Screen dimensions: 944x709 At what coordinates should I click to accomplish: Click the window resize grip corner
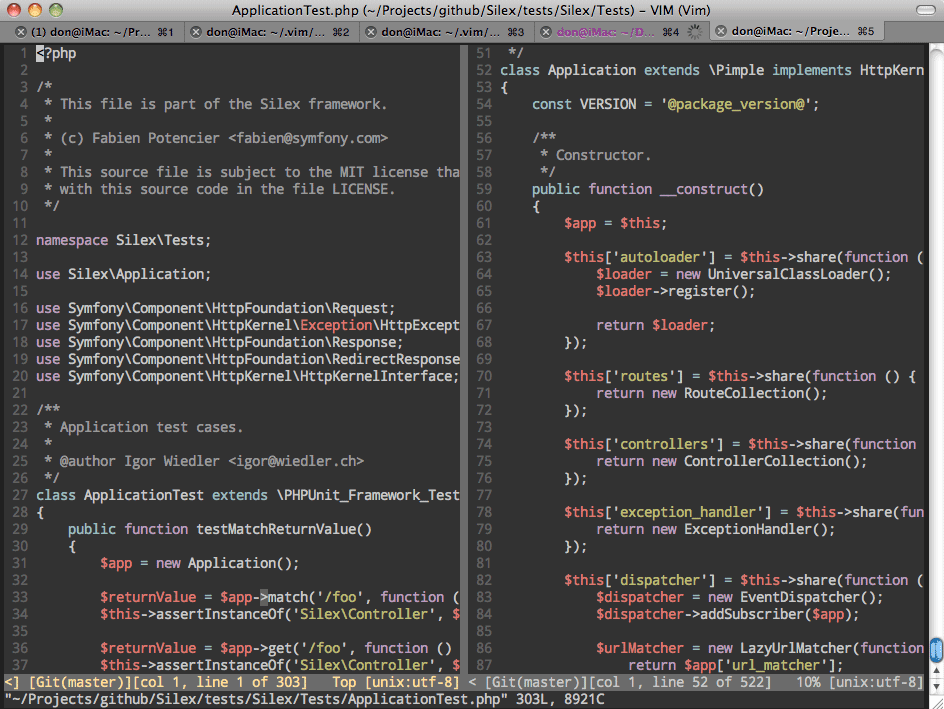tap(936, 701)
